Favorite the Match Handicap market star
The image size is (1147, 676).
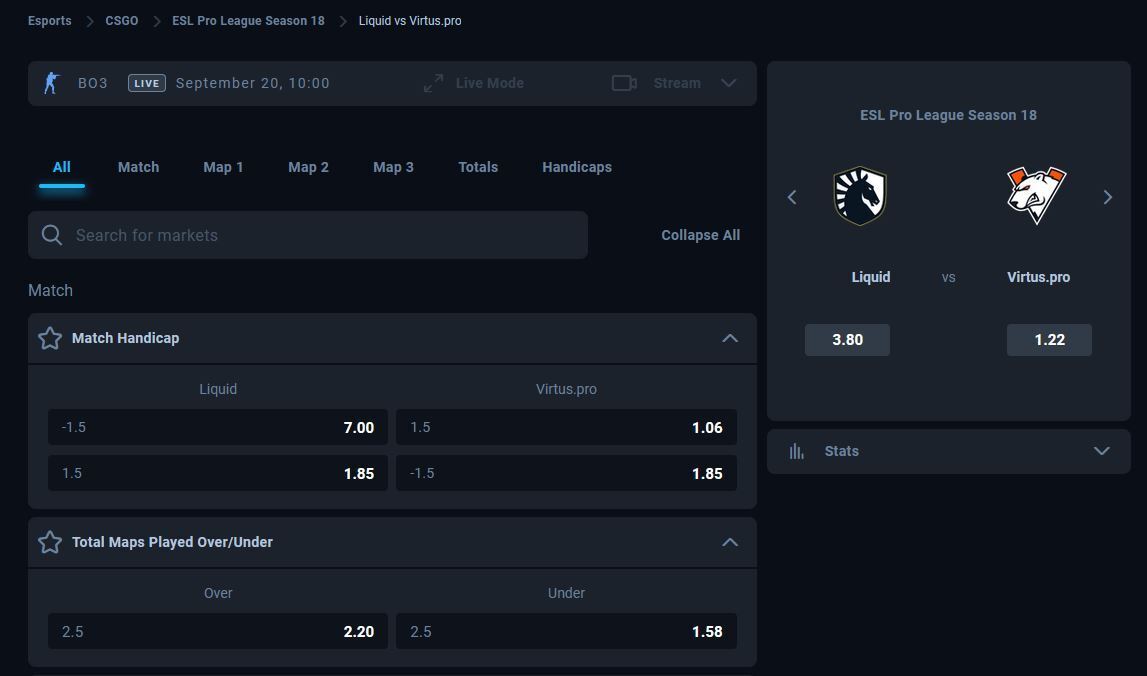(x=50, y=338)
